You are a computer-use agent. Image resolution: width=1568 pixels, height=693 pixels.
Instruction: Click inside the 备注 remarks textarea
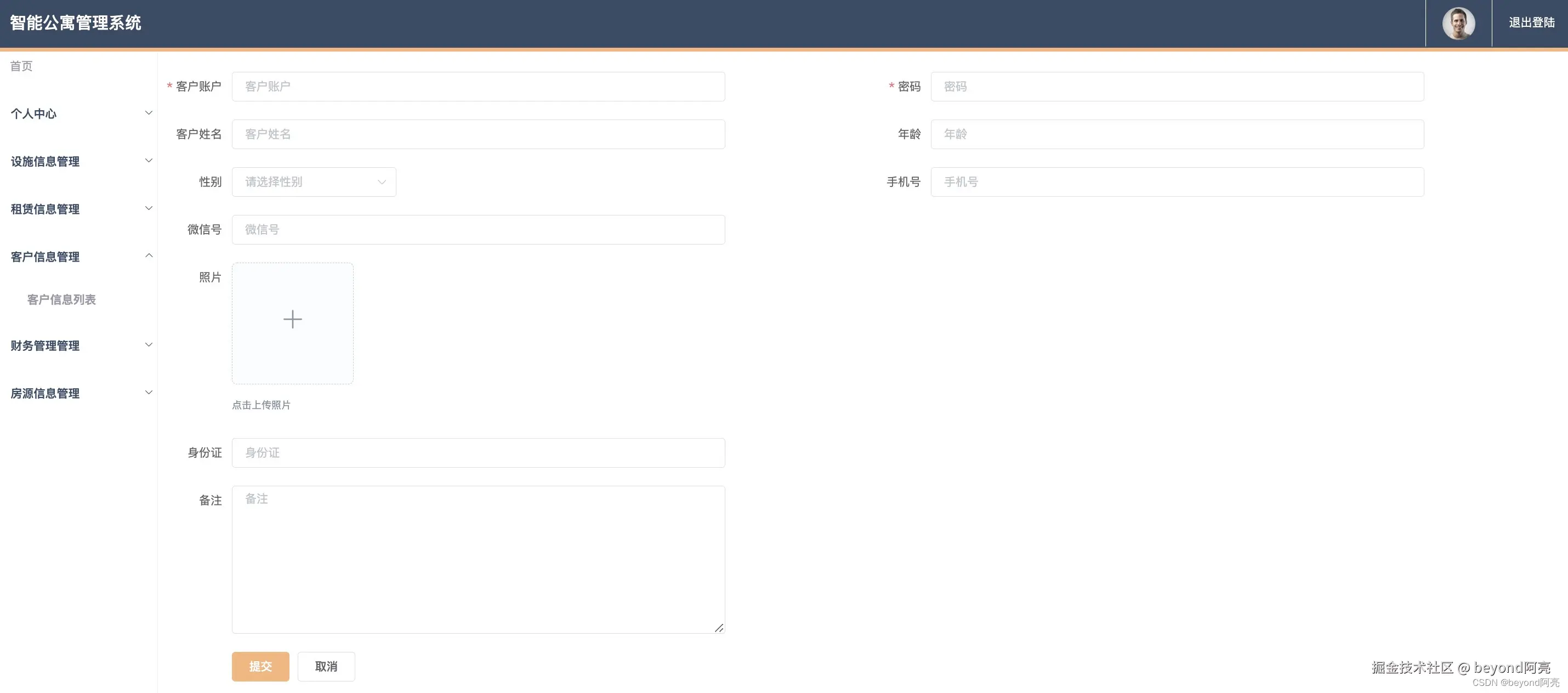[x=478, y=559]
